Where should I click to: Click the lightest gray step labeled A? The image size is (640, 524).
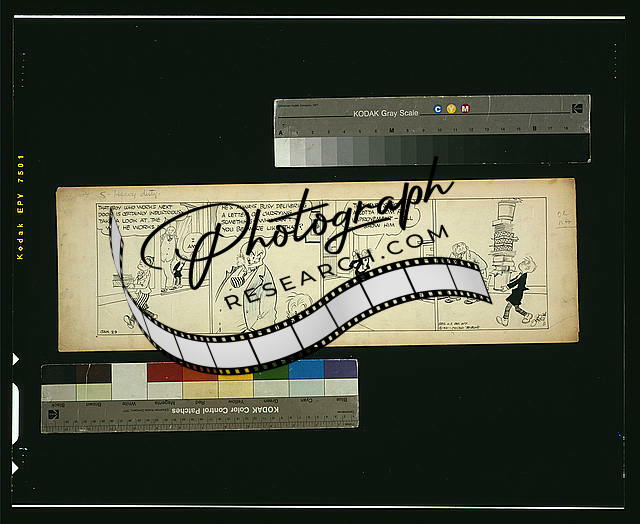[284, 150]
